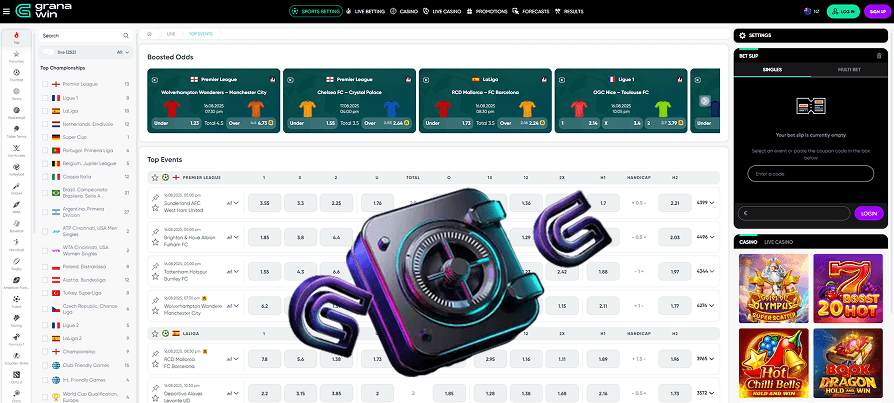Check the Premier League checkbox

[x=45, y=84]
